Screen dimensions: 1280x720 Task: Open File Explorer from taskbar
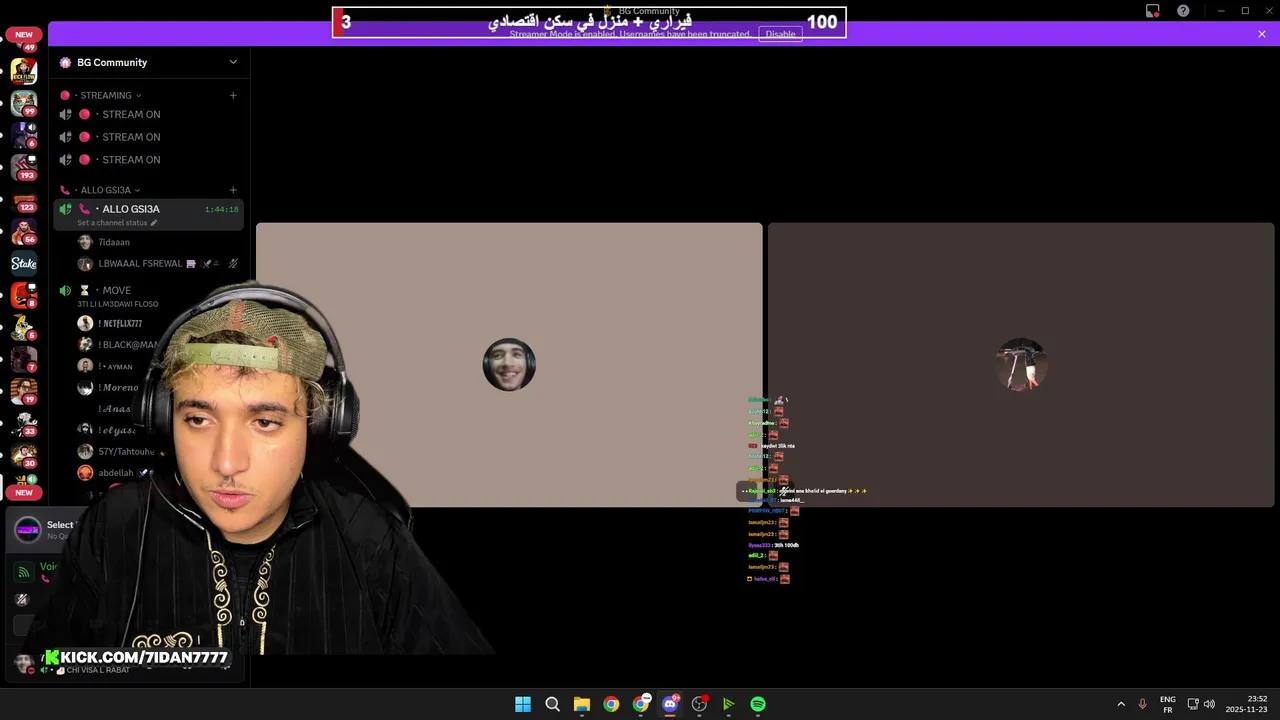(x=582, y=704)
